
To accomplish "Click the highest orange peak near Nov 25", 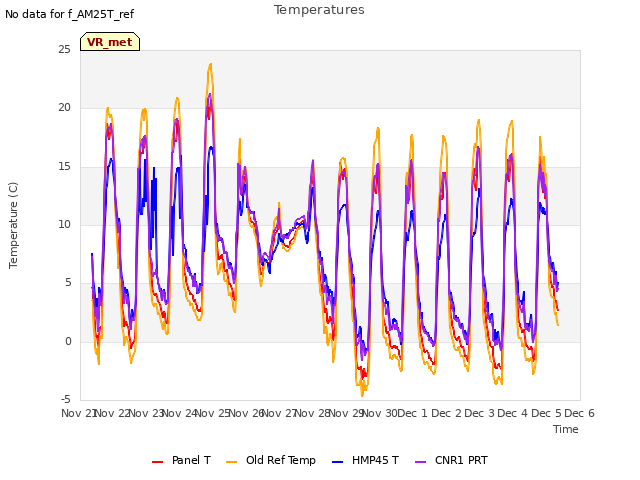I will click(x=211, y=64).
